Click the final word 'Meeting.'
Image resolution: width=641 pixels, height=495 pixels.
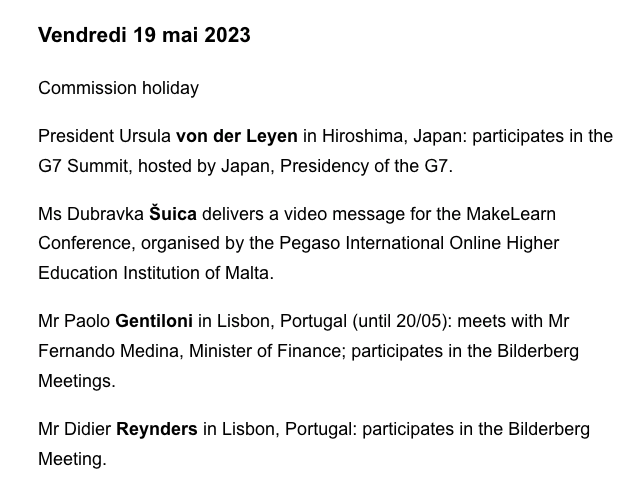click(x=72, y=459)
